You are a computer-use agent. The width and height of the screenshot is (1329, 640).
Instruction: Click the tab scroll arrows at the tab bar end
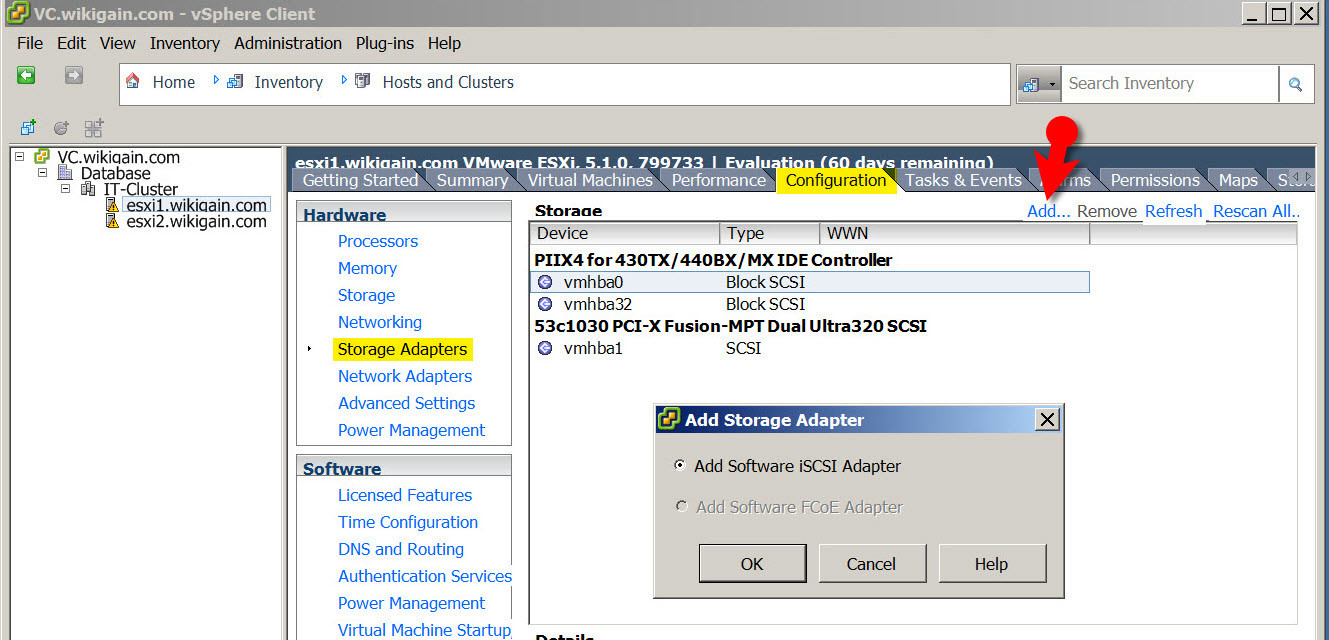[1301, 178]
